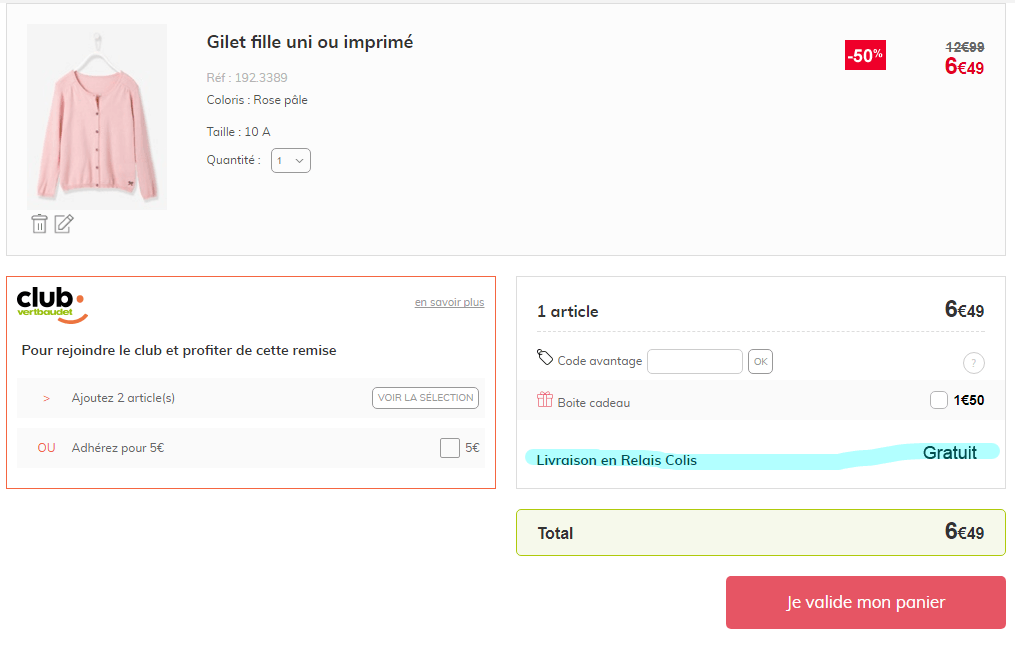Focus the Code avantage input field
Viewport: 1015px width, 647px height.
(x=695, y=361)
